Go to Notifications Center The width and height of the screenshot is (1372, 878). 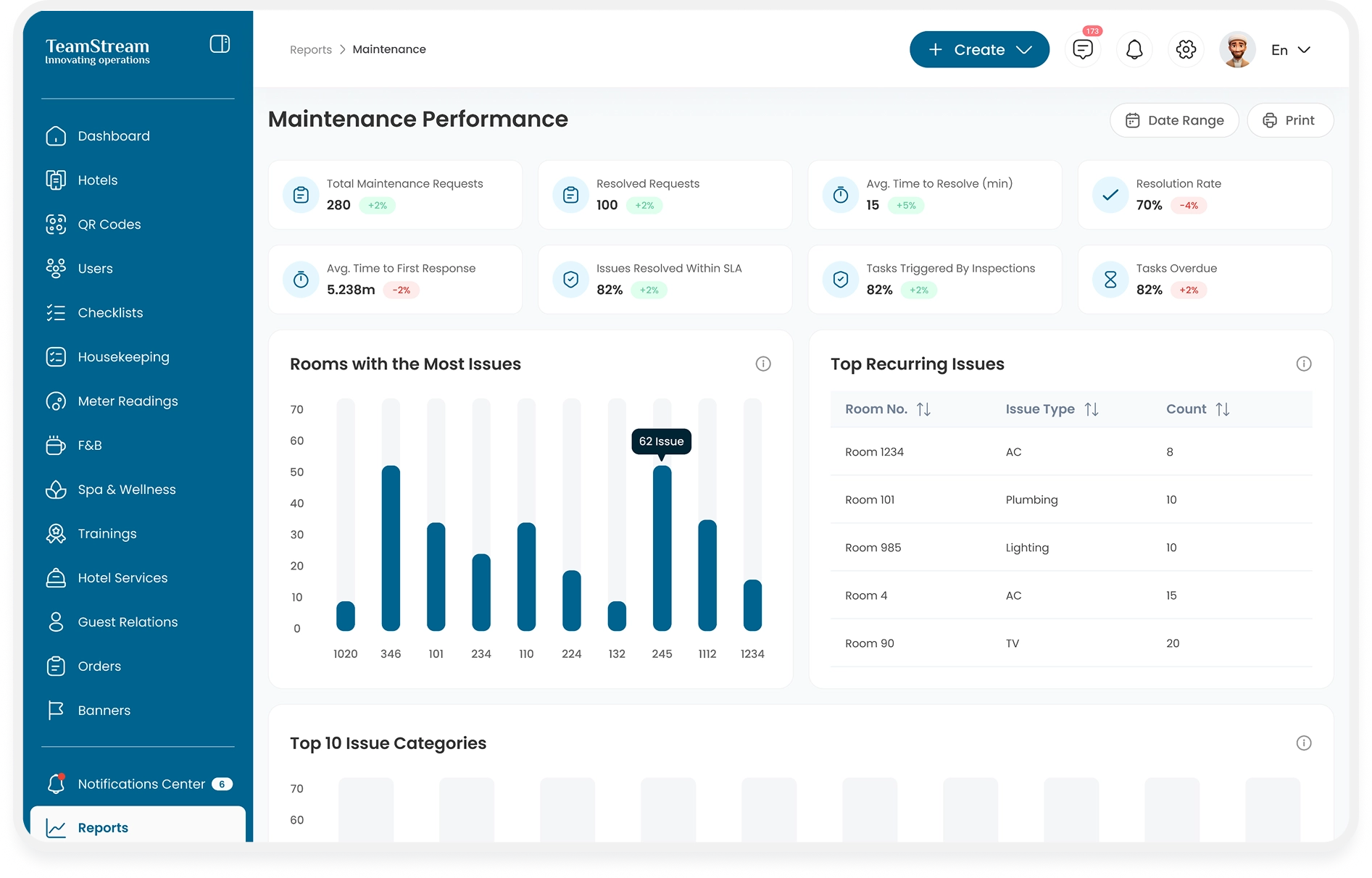click(141, 784)
